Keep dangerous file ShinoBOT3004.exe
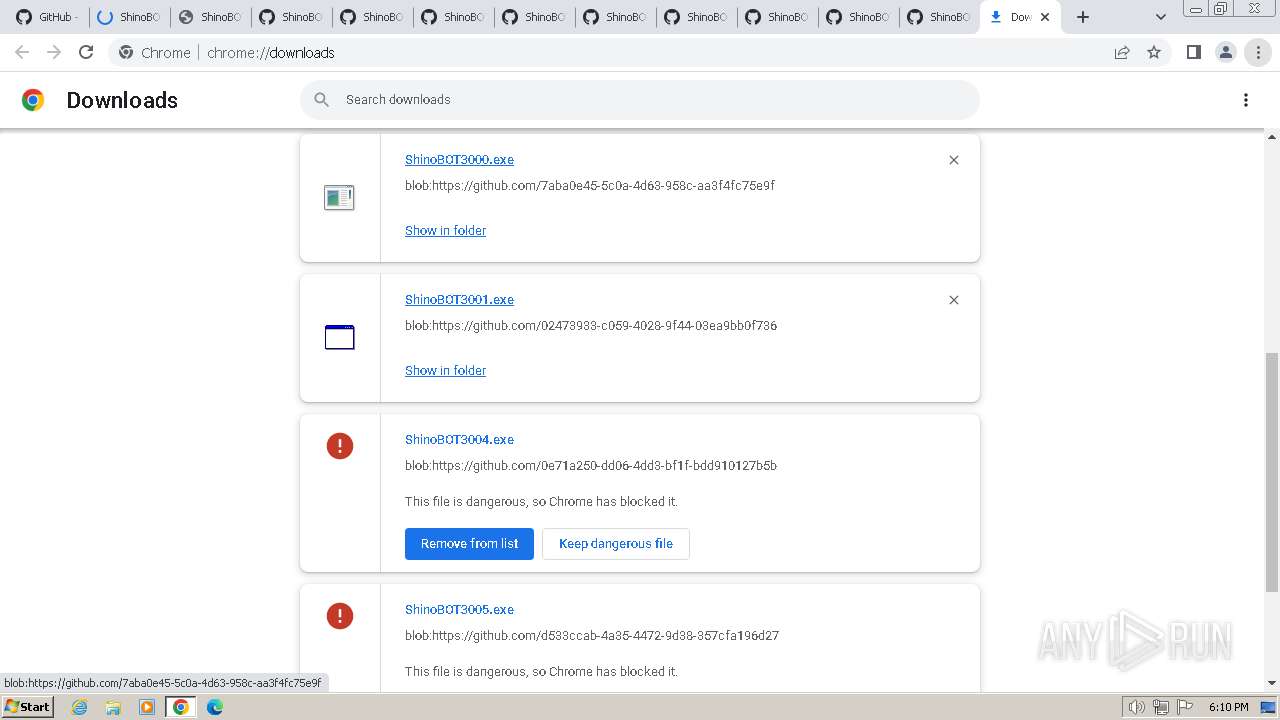 615,544
